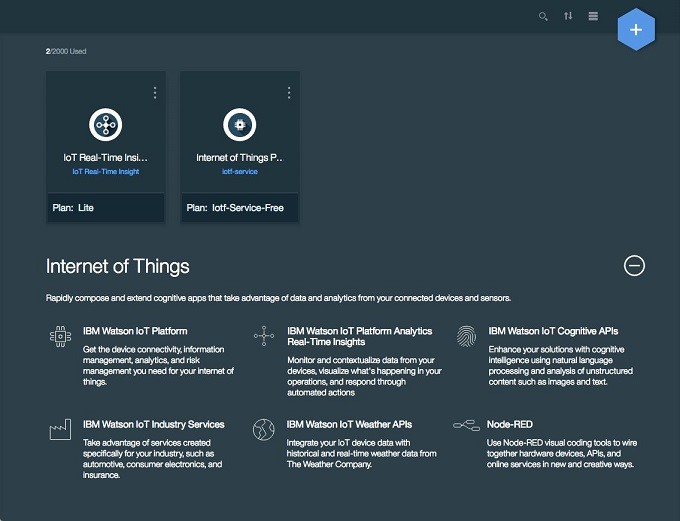Image resolution: width=680 pixels, height=521 pixels.
Task: Click the IBM Watson IoT Platform chip icon
Action: point(60,336)
